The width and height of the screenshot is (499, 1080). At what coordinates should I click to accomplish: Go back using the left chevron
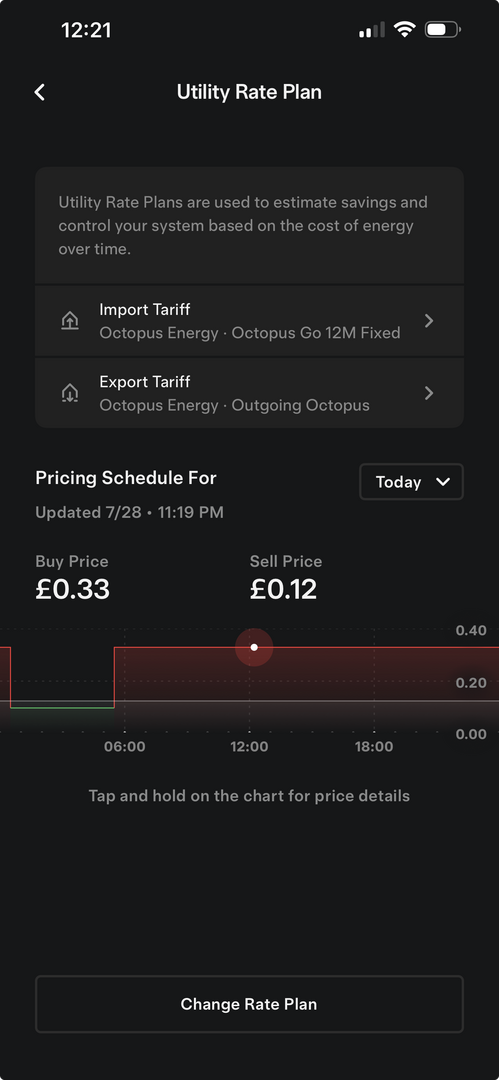click(40, 92)
